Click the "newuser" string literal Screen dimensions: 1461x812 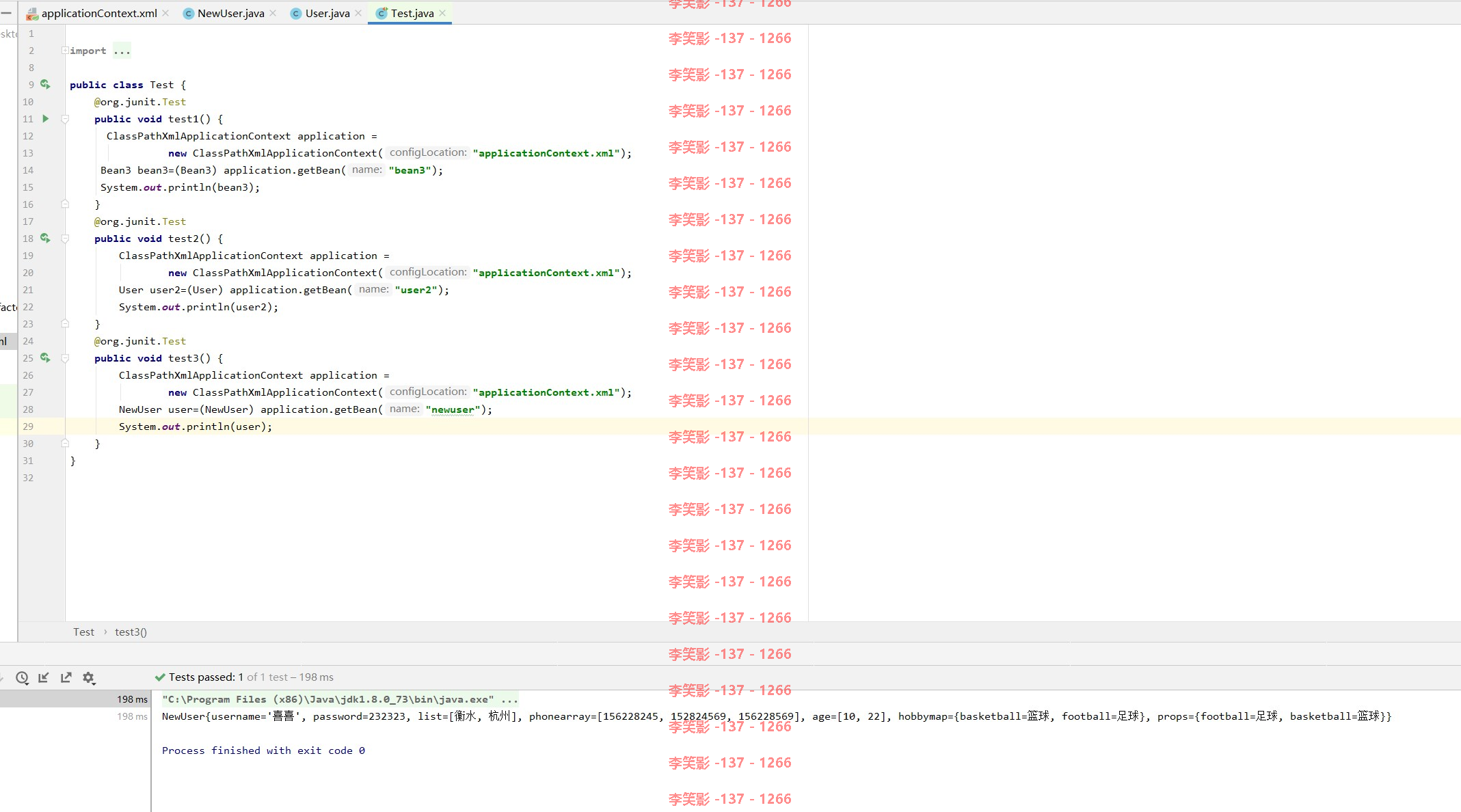coord(453,409)
